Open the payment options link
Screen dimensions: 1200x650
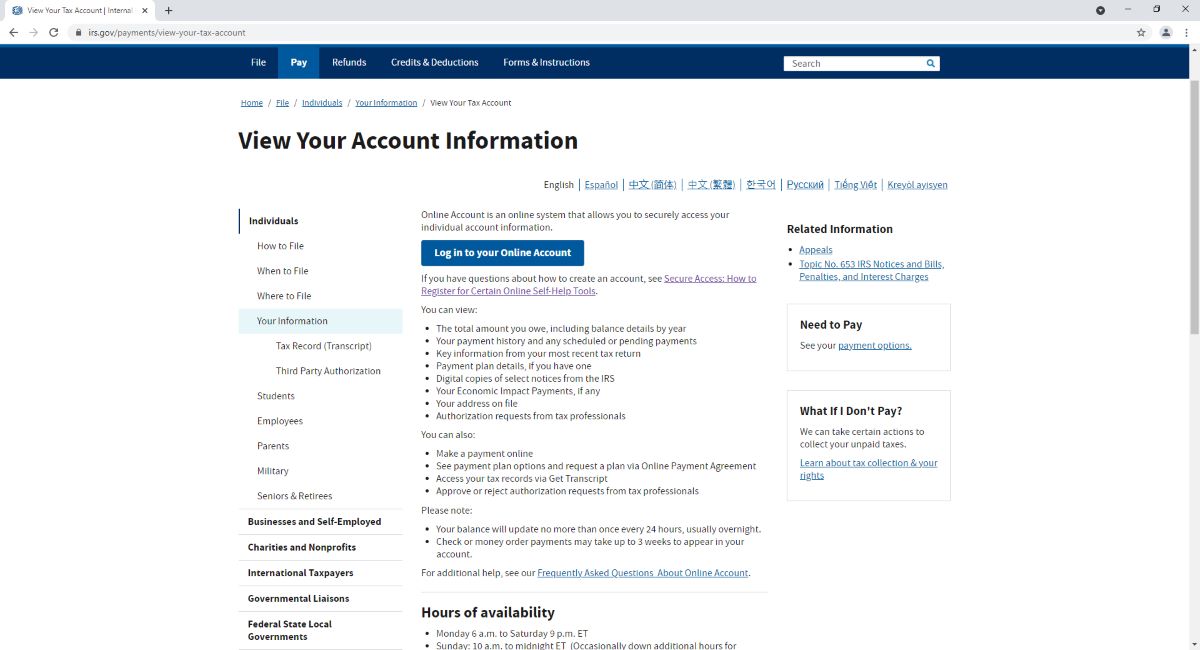(x=874, y=346)
